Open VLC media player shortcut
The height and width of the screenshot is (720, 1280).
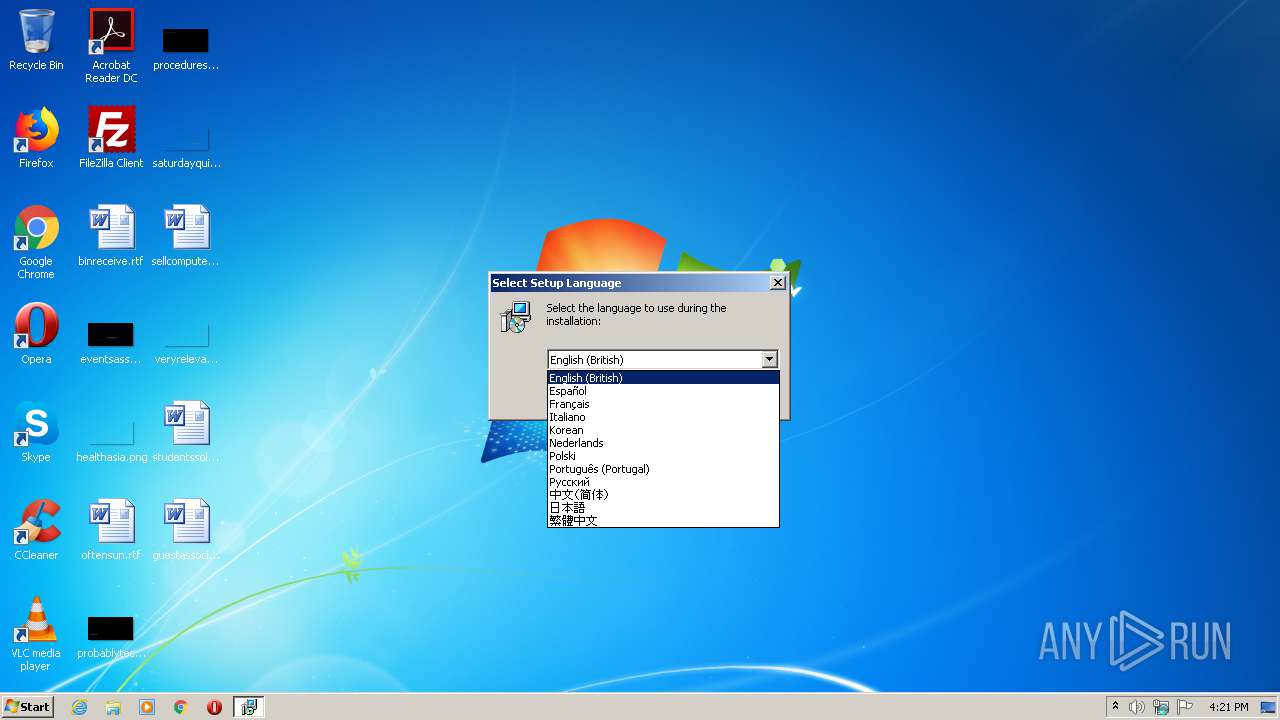coord(36,634)
